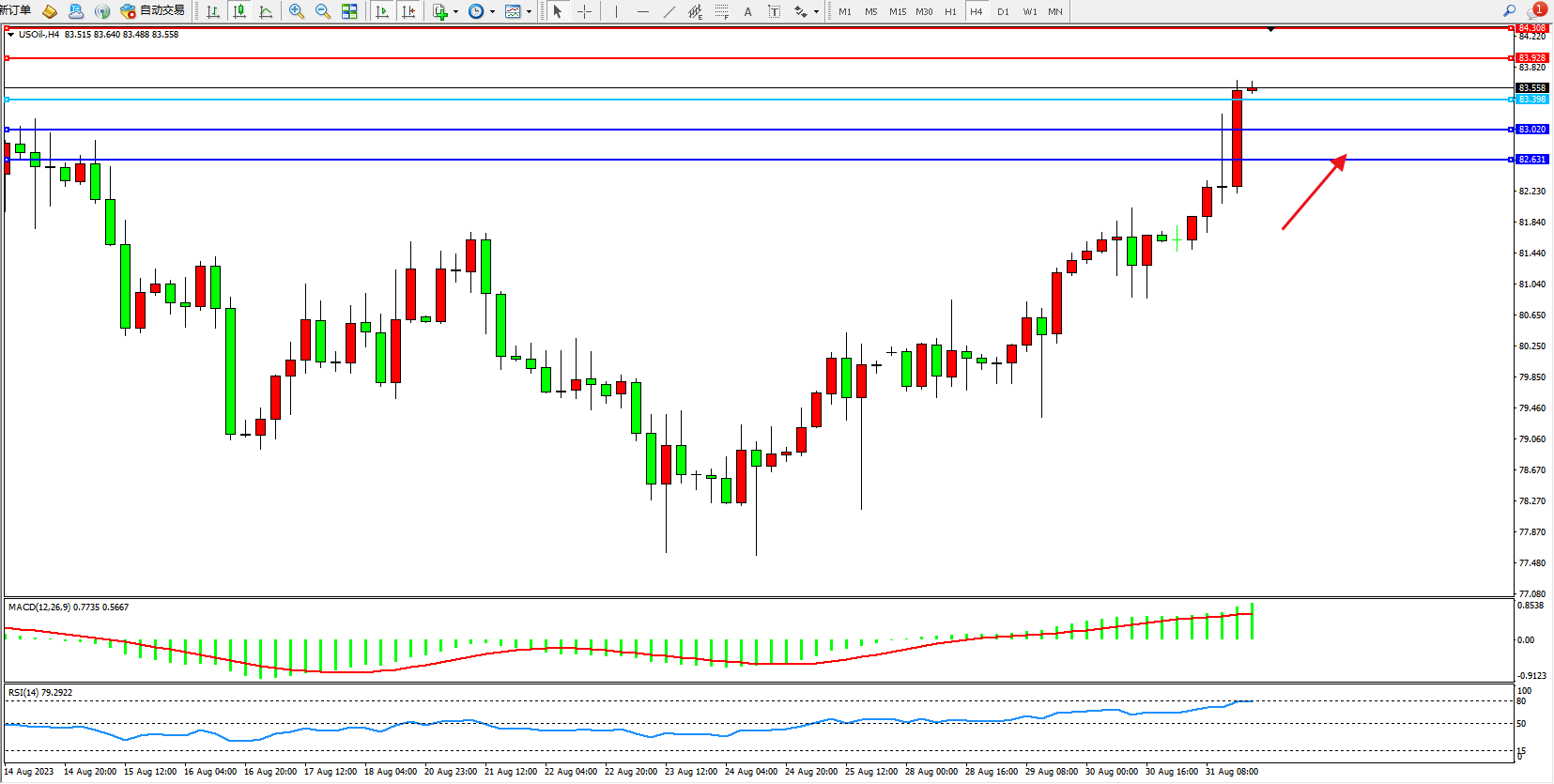Open the periodicity clock dropdown arrow

pyautogui.click(x=493, y=12)
